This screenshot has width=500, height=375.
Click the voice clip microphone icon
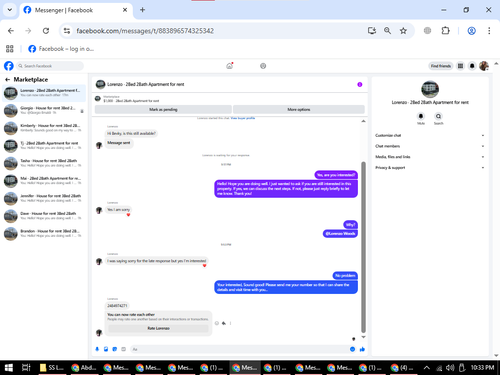(97, 349)
